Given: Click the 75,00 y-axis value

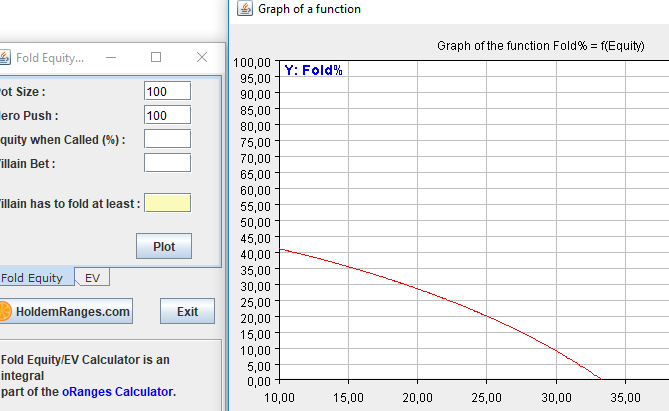Looking at the screenshot, I should (x=255, y=143).
